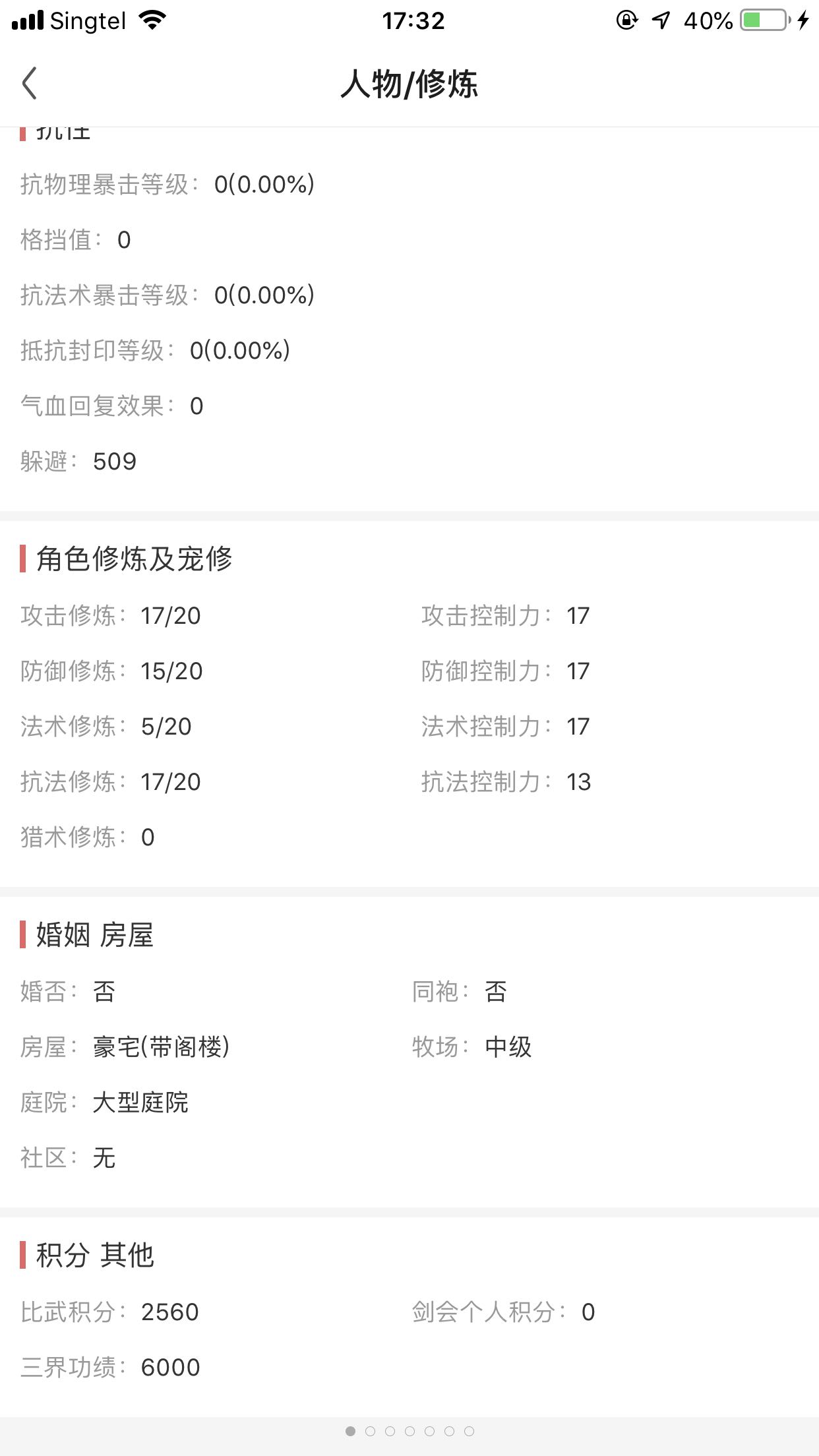Tap the 人物/修炼 page title
This screenshot has height=1456, width=819.
pos(409,84)
